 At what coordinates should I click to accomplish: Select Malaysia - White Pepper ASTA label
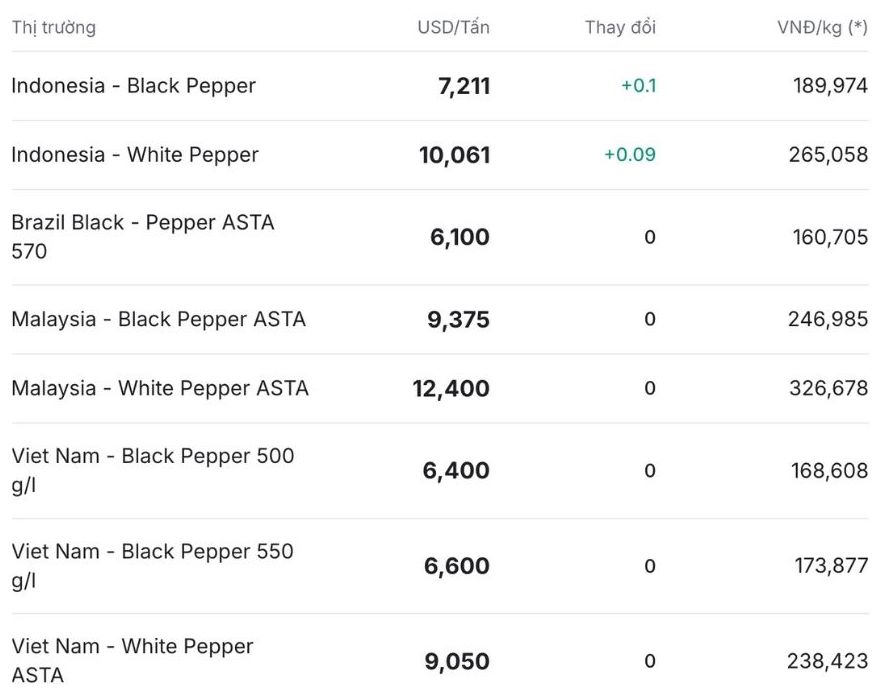[160, 388]
